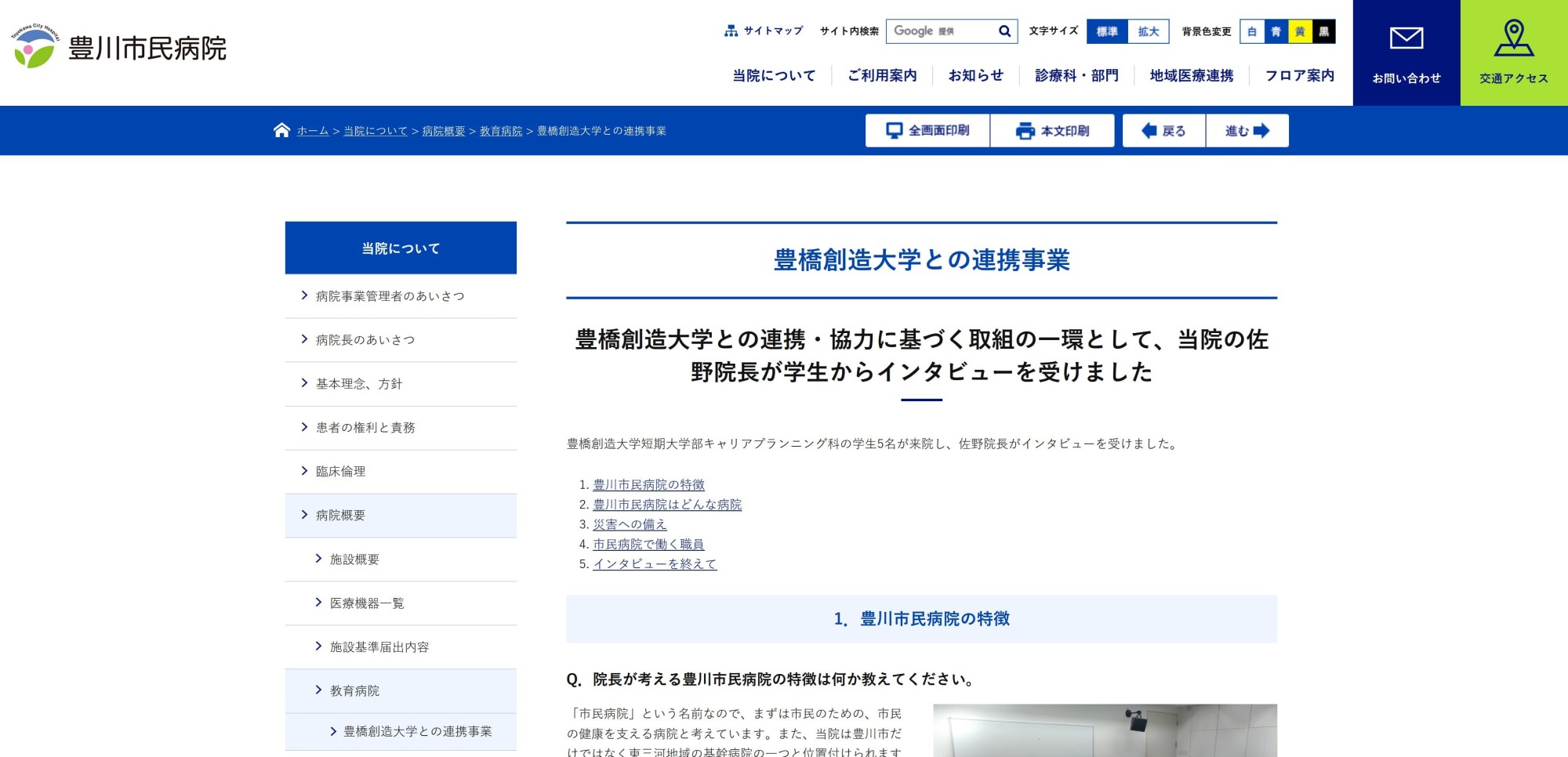Click the サイトマップ link text
This screenshot has width=1568, height=757.
coord(773,31)
